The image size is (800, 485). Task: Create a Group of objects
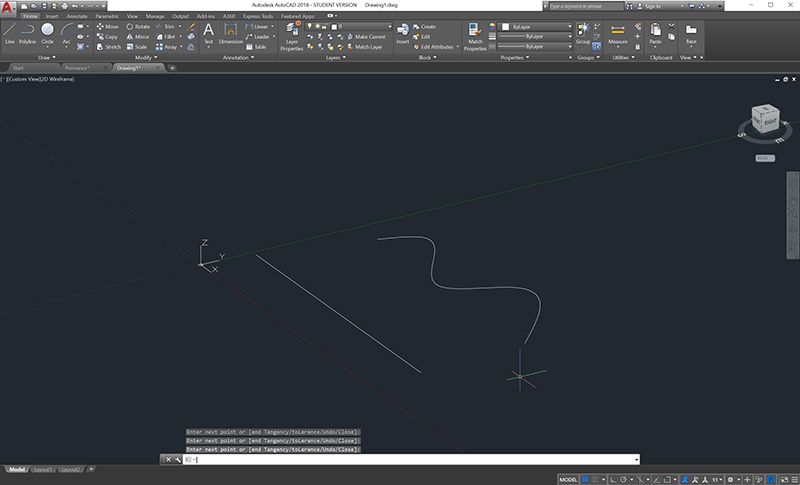coord(583,34)
